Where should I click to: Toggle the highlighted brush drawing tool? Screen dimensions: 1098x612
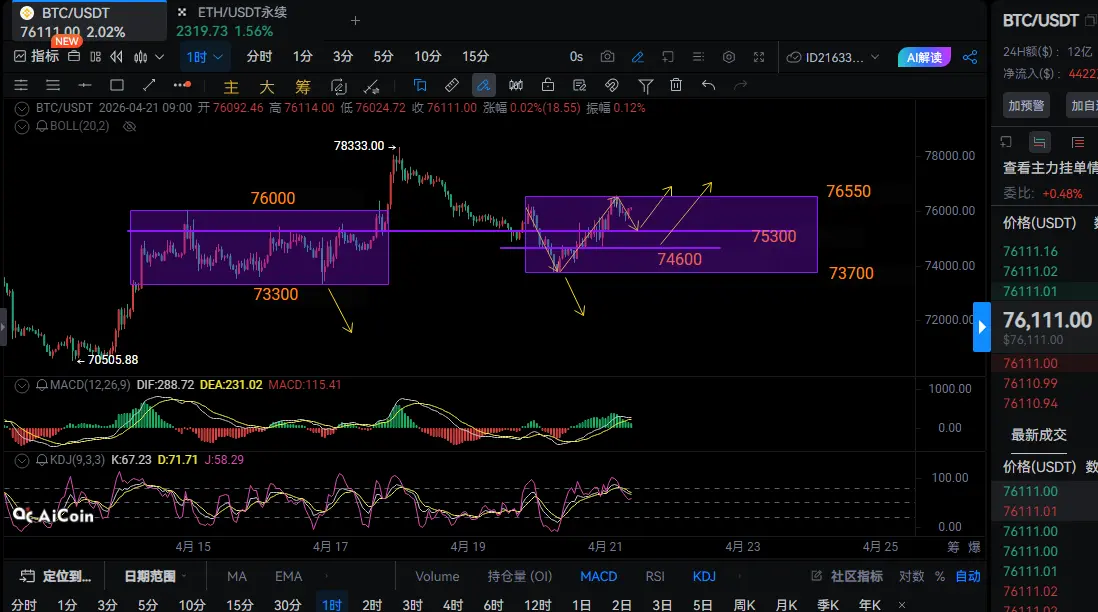[483, 85]
